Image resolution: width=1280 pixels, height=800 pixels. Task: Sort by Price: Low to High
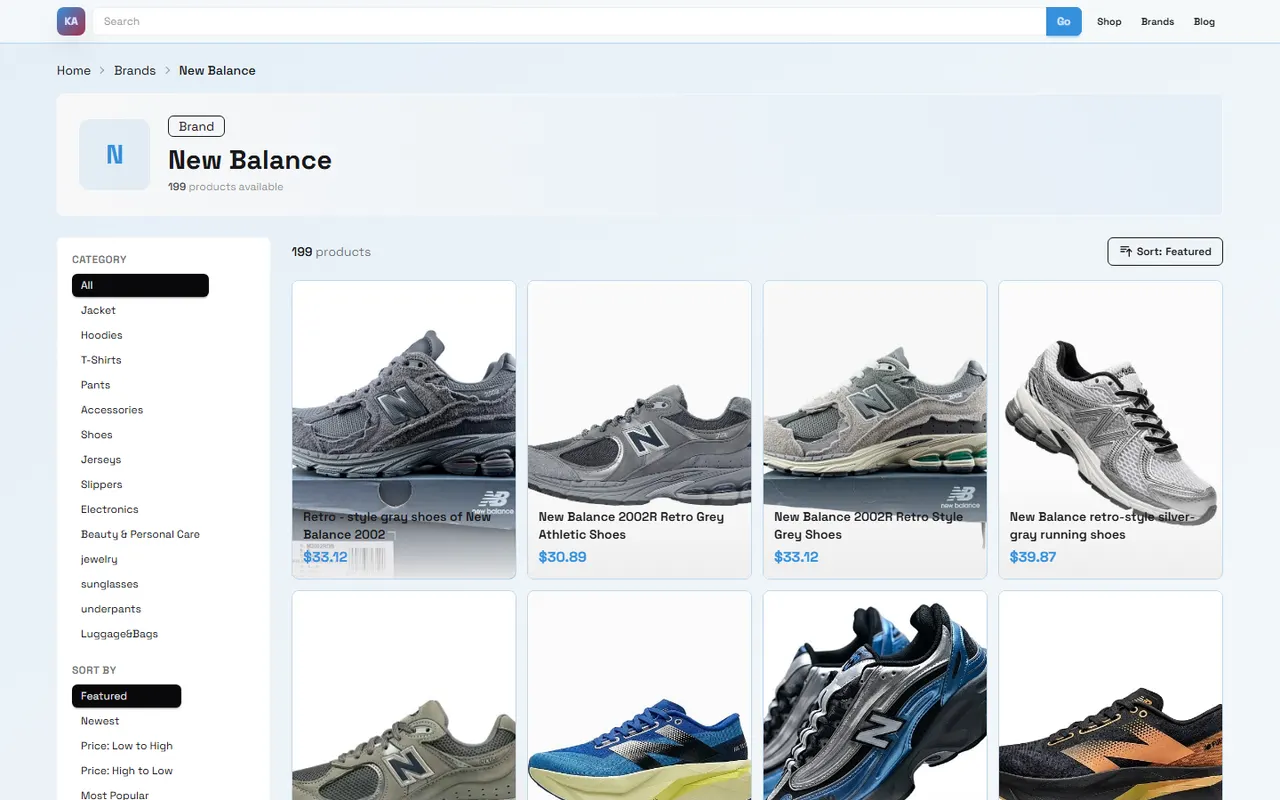click(x=127, y=746)
